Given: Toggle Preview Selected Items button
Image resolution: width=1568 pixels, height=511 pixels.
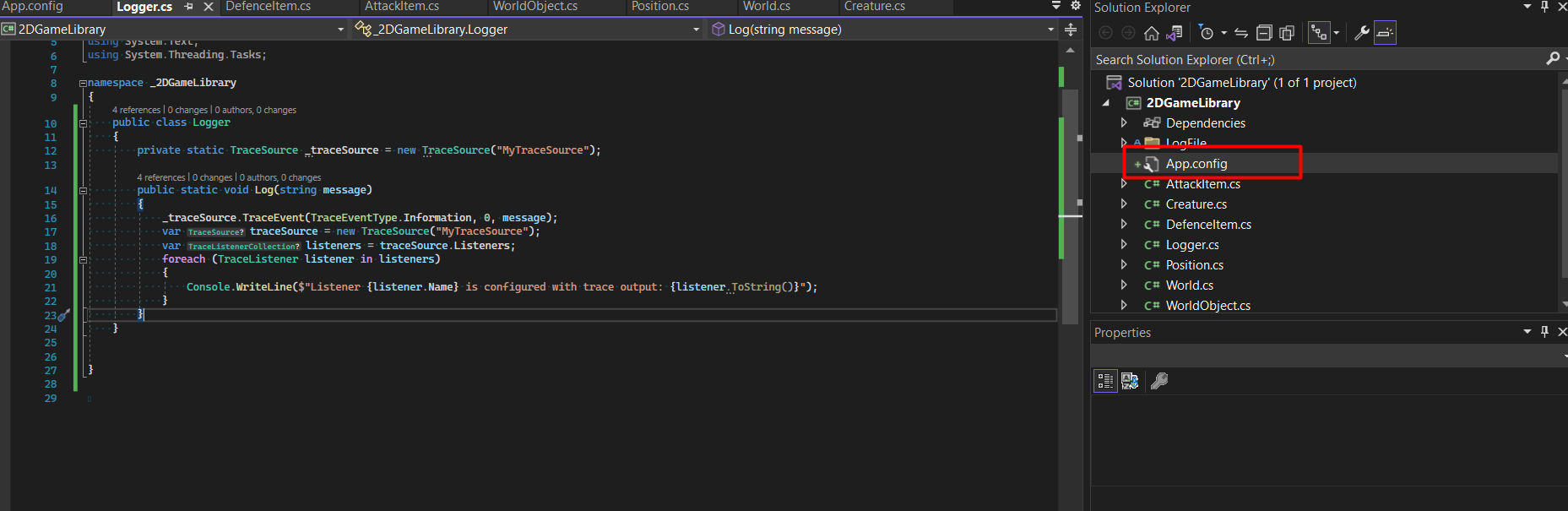Looking at the screenshot, I should [x=1385, y=33].
